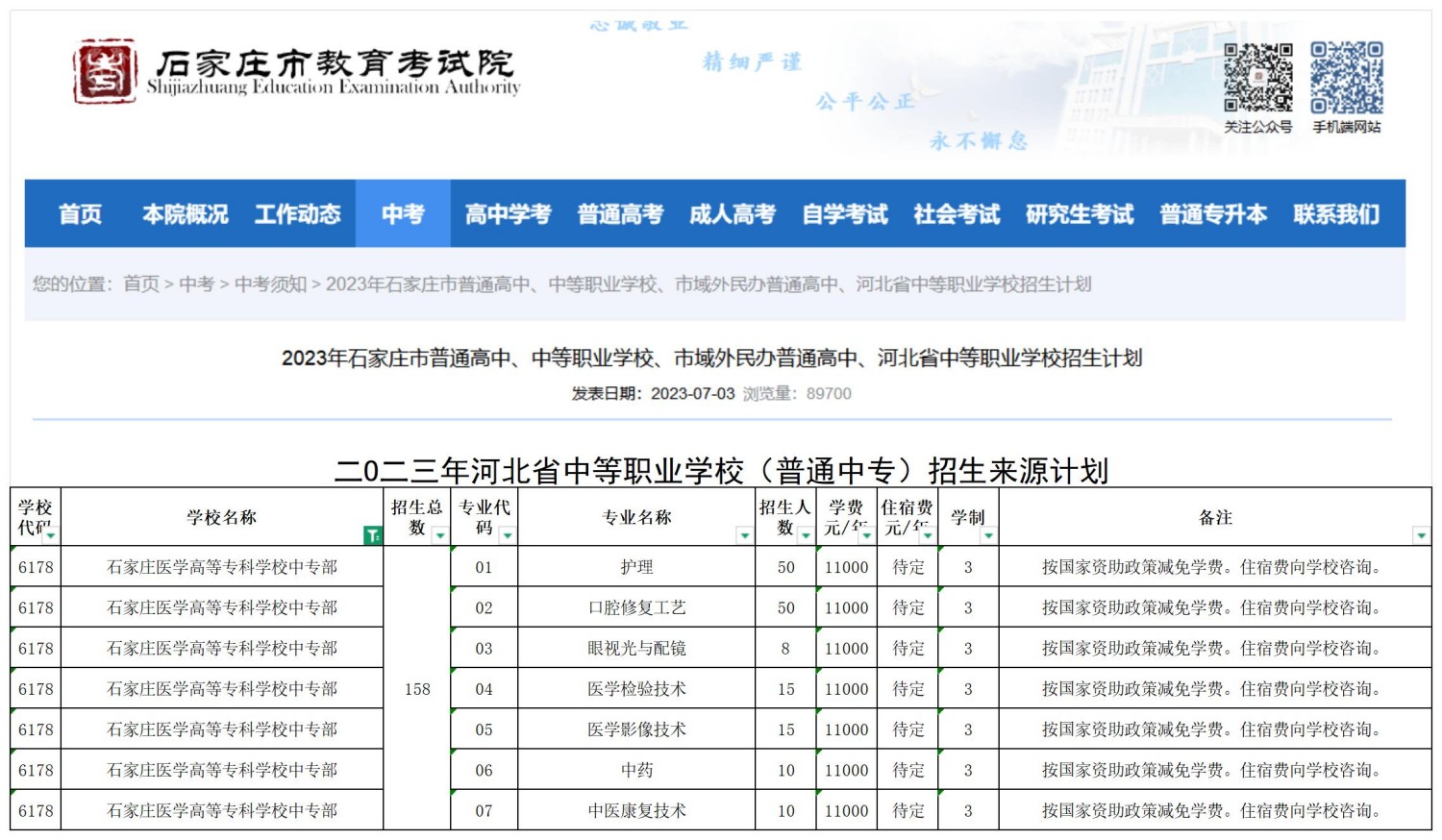Viewport: 1442px width, 840px height.
Task: Open the 招生总数 column filter dropdown
Action: [x=439, y=535]
